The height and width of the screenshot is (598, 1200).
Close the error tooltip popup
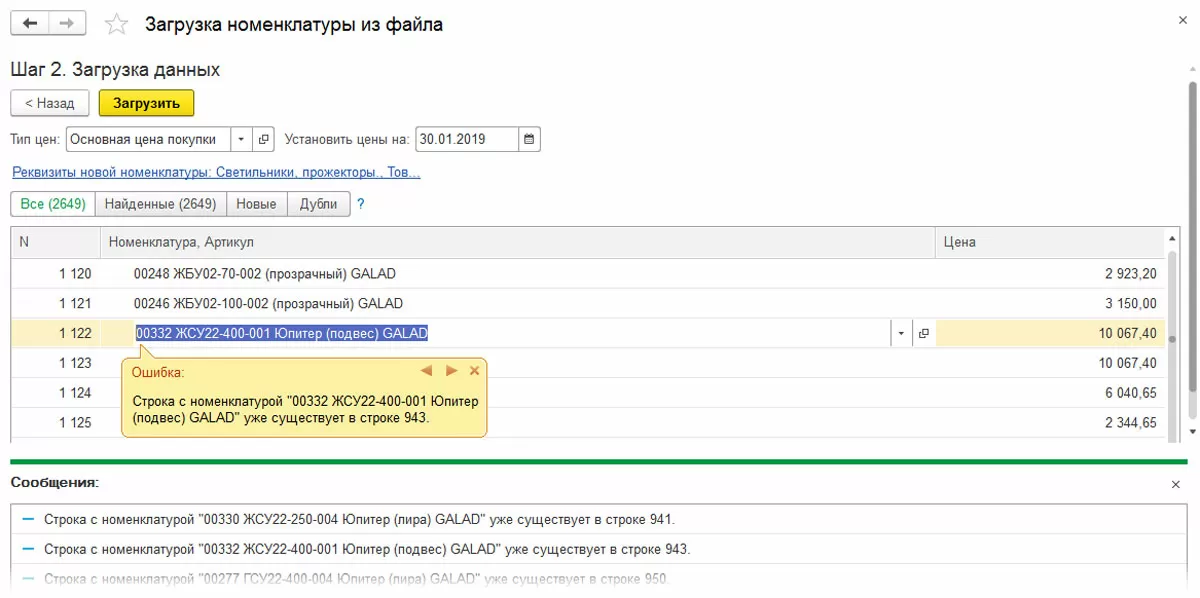475,371
